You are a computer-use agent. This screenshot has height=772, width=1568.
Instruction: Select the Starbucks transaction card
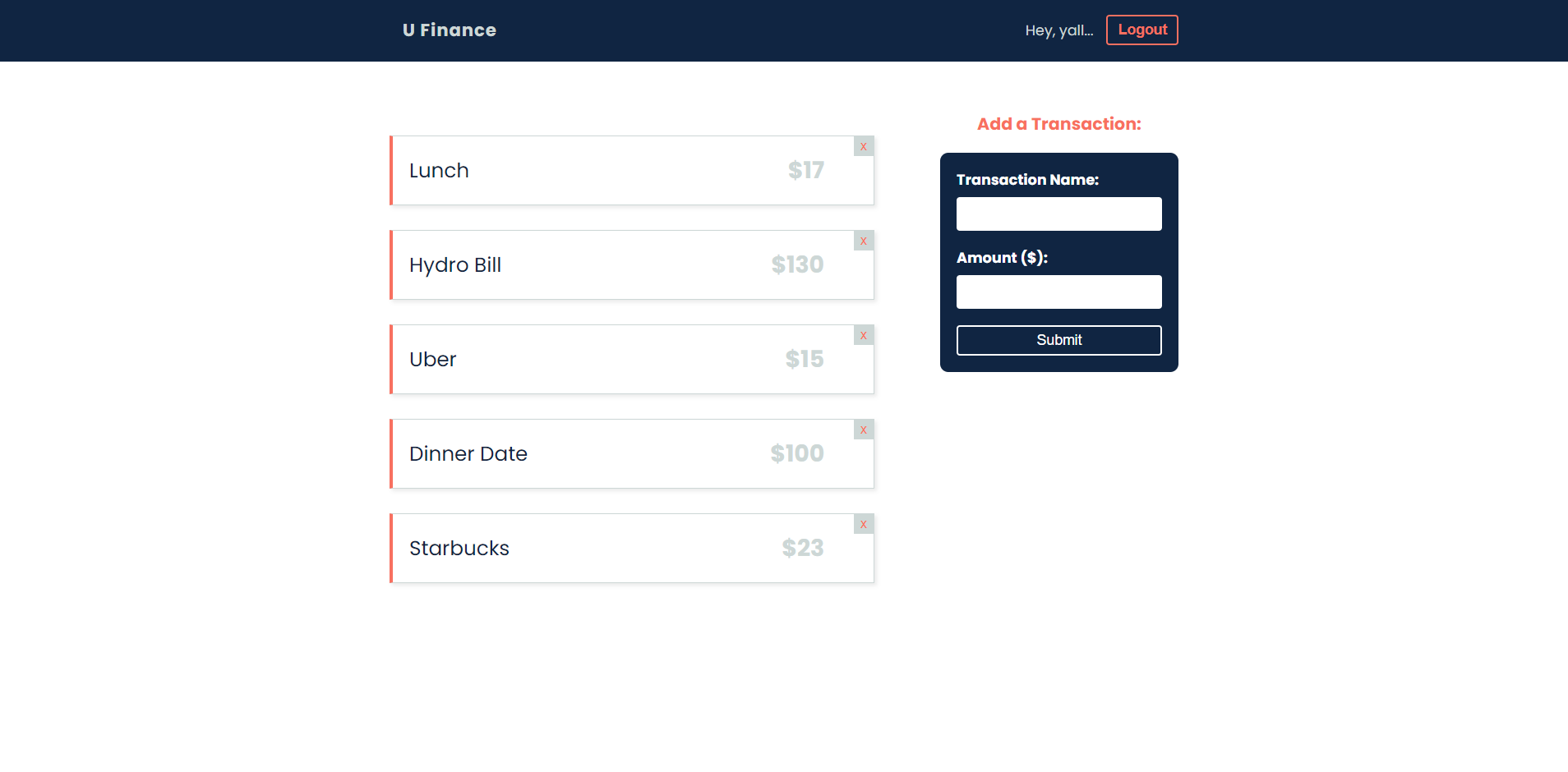[x=632, y=548]
